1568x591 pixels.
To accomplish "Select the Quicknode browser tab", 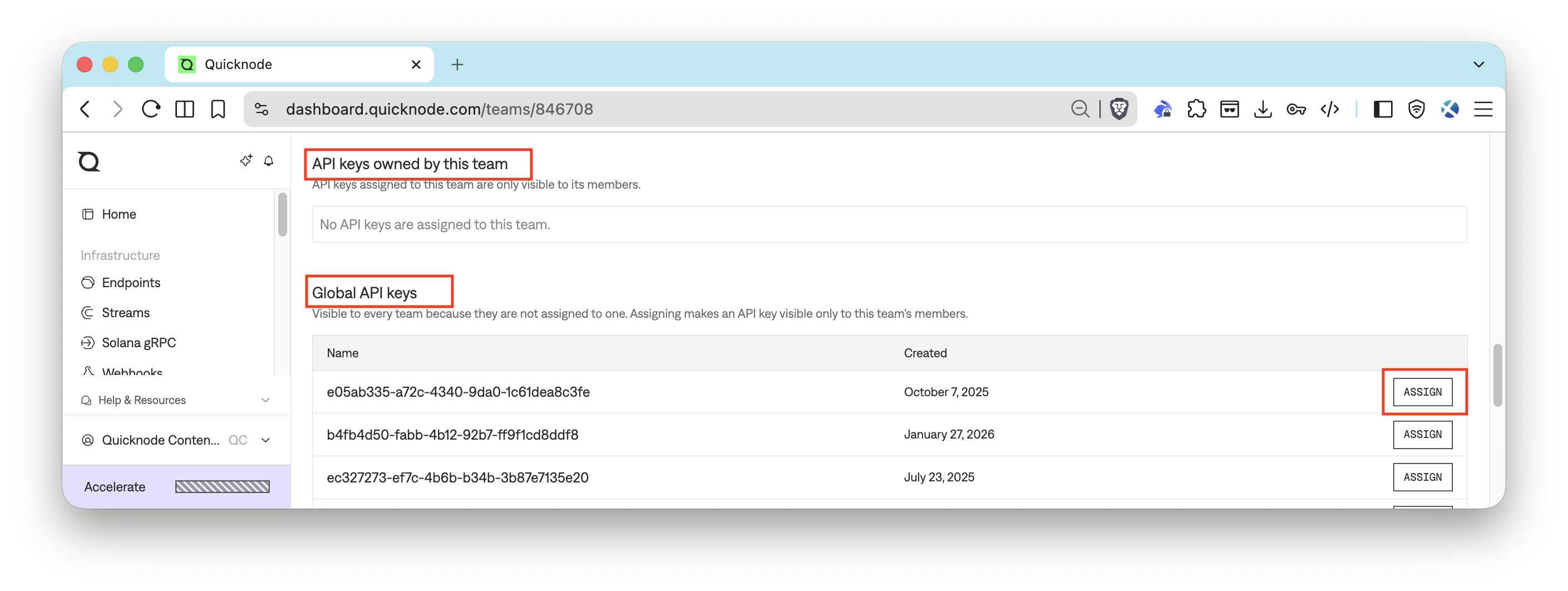I will [x=299, y=64].
